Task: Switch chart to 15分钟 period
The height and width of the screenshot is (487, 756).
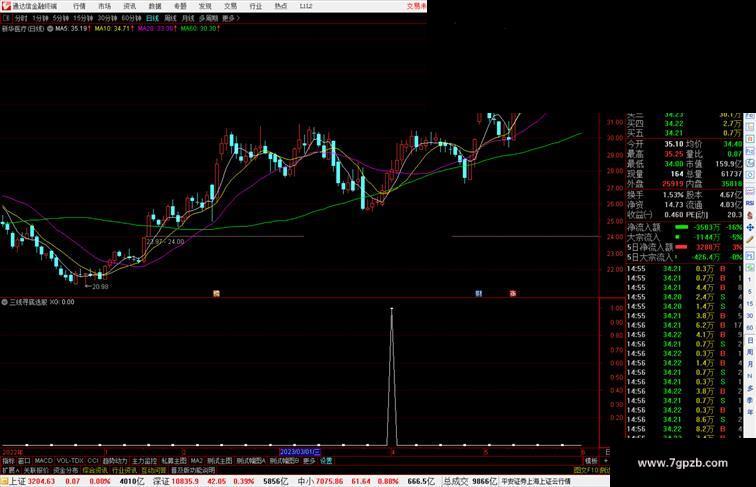Action: (83, 18)
